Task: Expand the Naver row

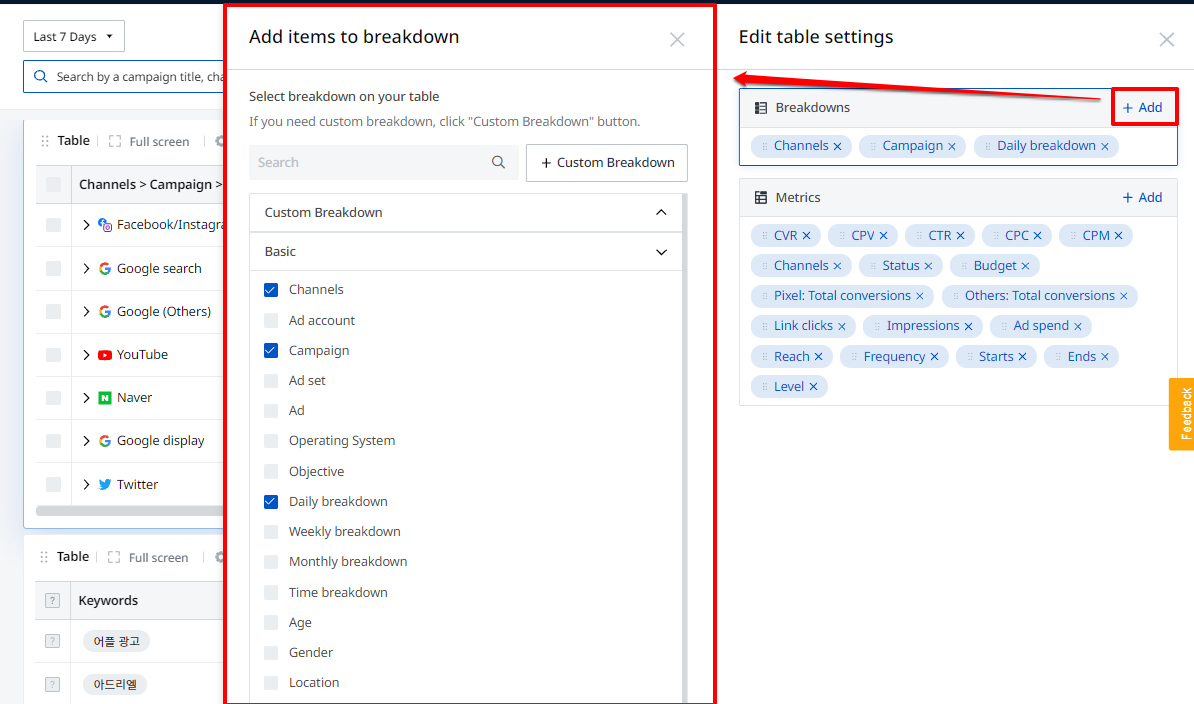Action: click(86, 397)
